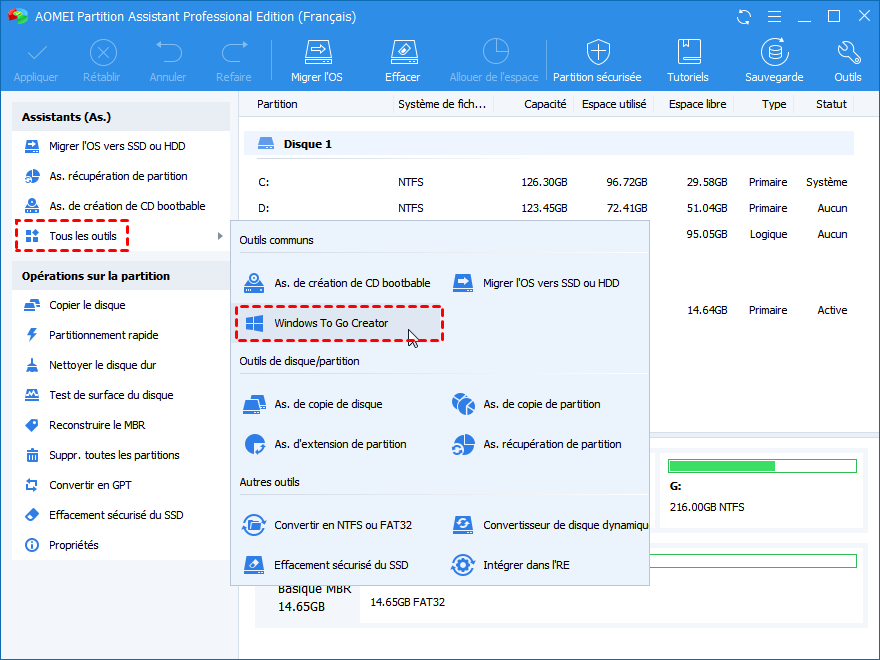Click the G: partition usage bar
Image resolution: width=880 pixels, height=660 pixels.
tap(762, 466)
